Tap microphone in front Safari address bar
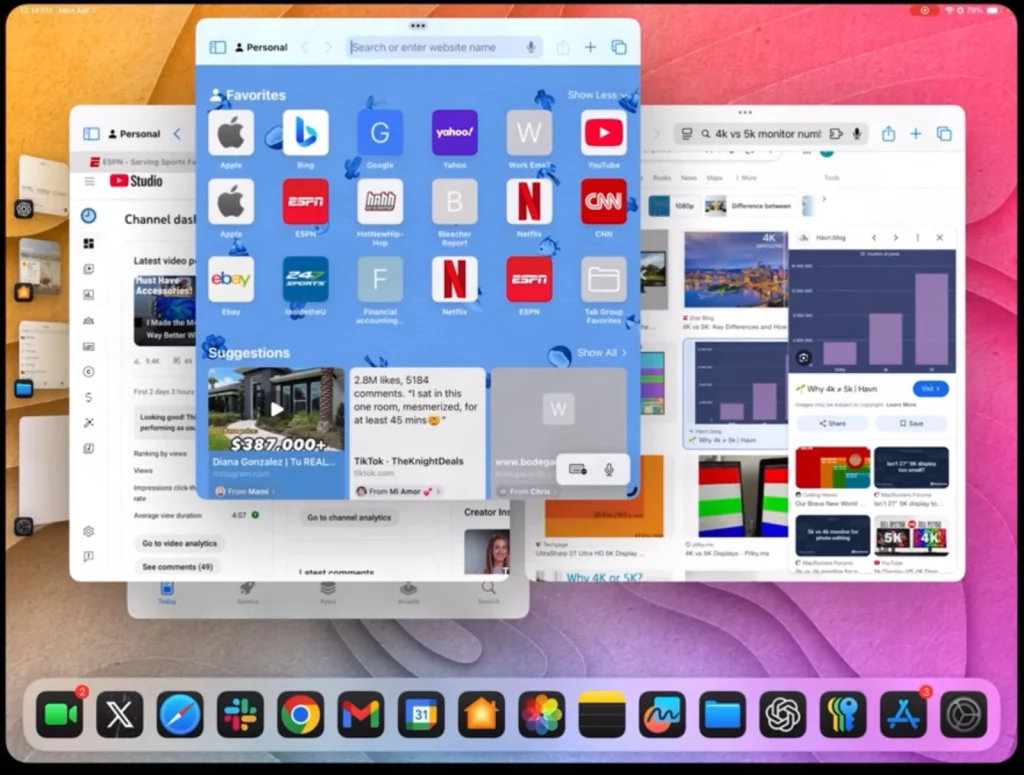This screenshot has width=1024, height=775. click(x=531, y=47)
